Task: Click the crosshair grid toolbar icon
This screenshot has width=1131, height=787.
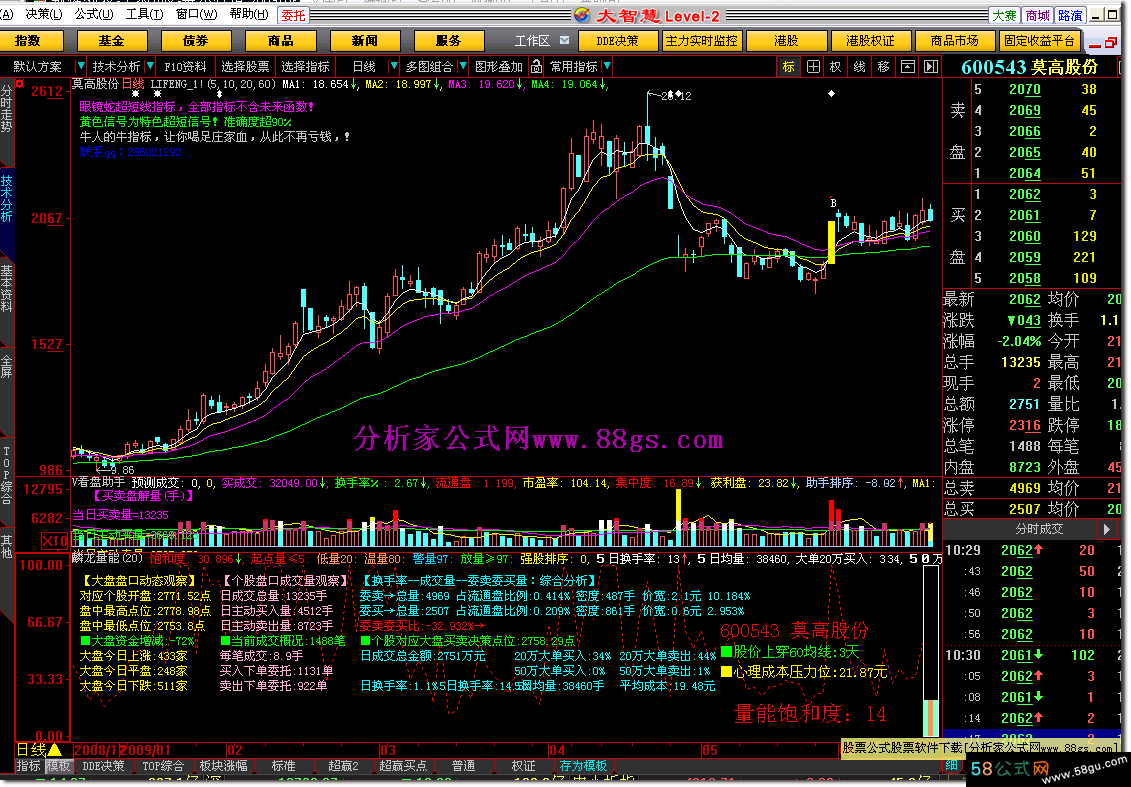Action: (x=813, y=66)
